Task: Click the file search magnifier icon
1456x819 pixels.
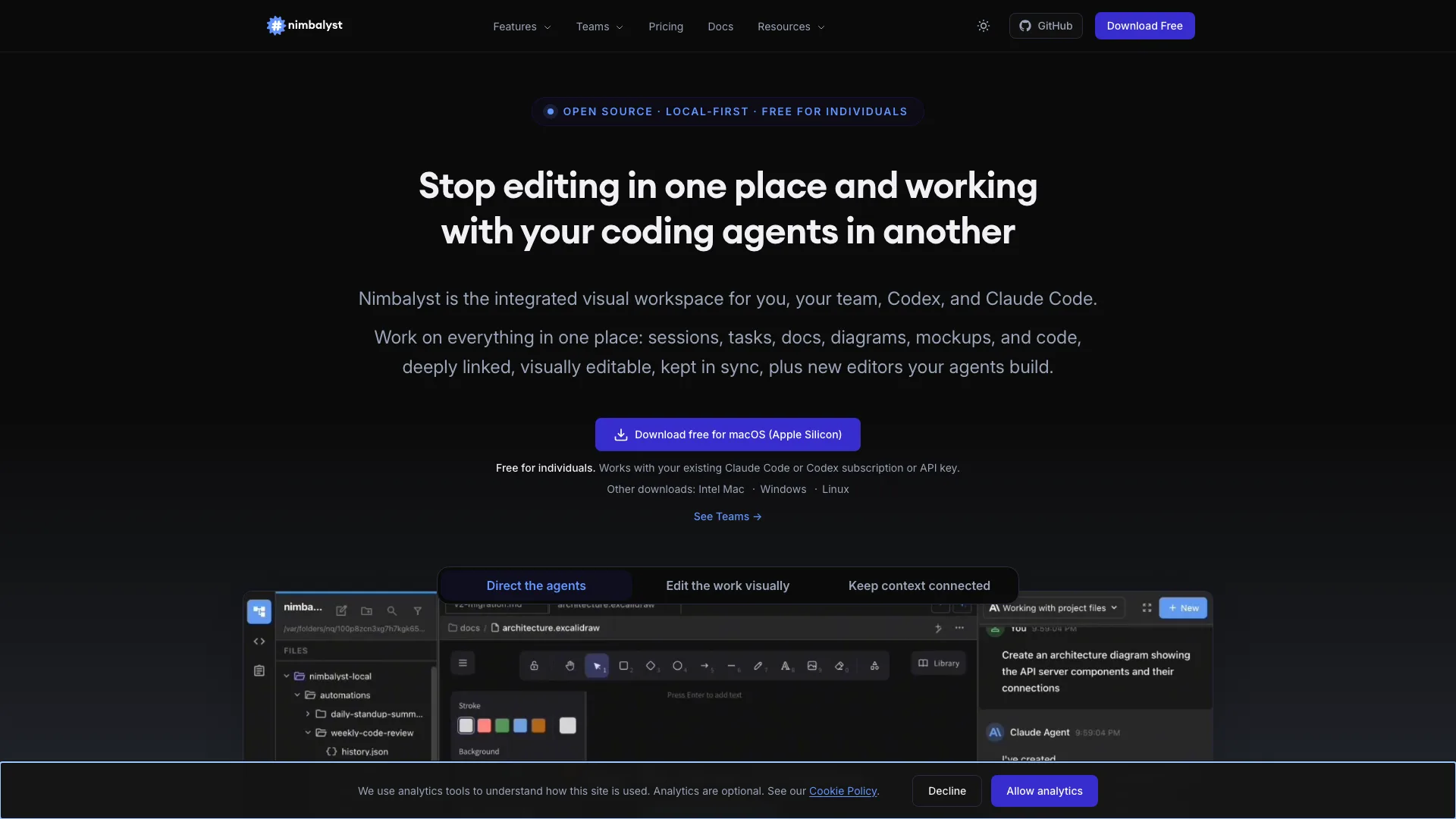Action: 392,610
